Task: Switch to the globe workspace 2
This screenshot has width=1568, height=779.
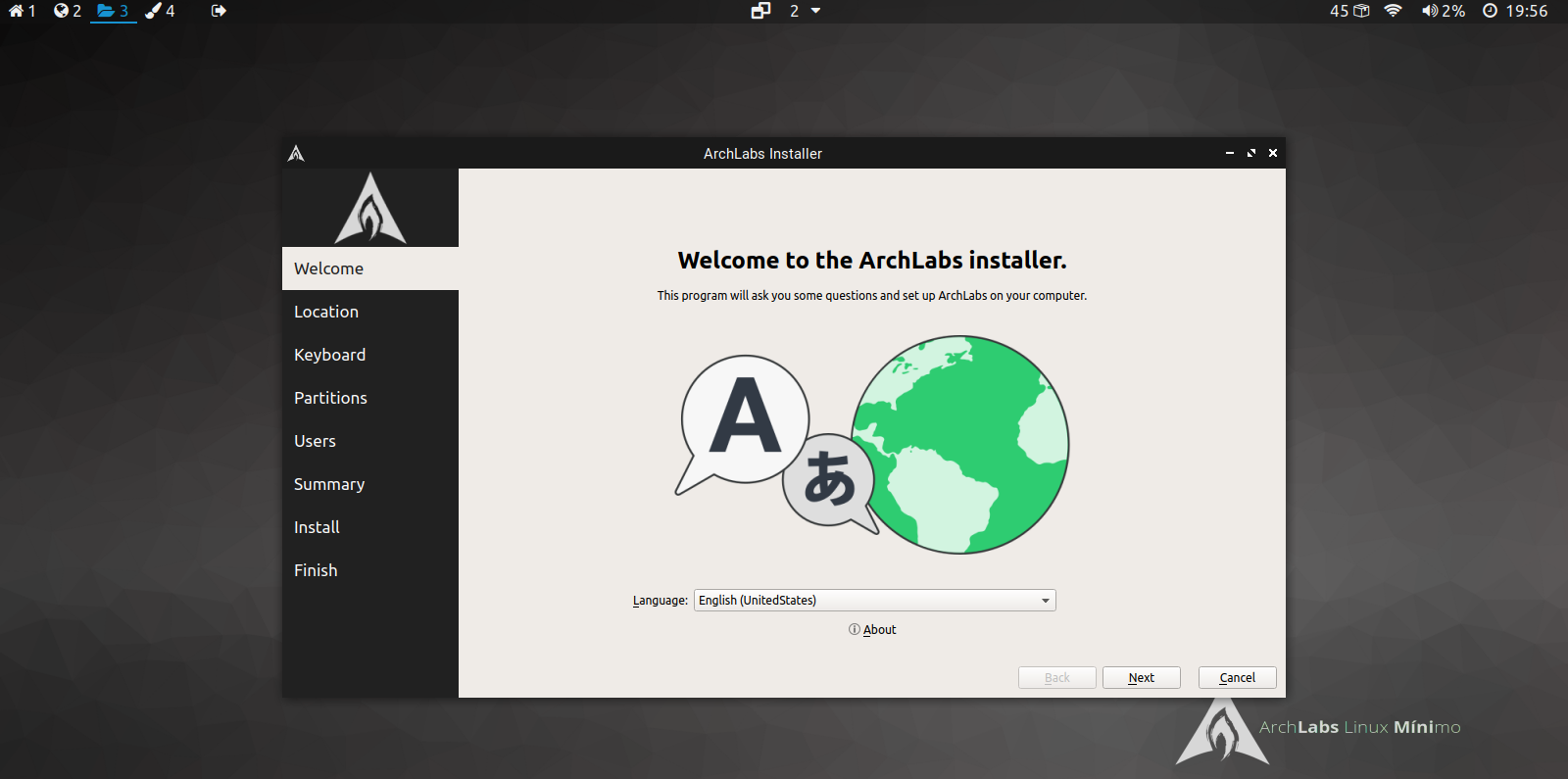Action: tap(62, 11)
